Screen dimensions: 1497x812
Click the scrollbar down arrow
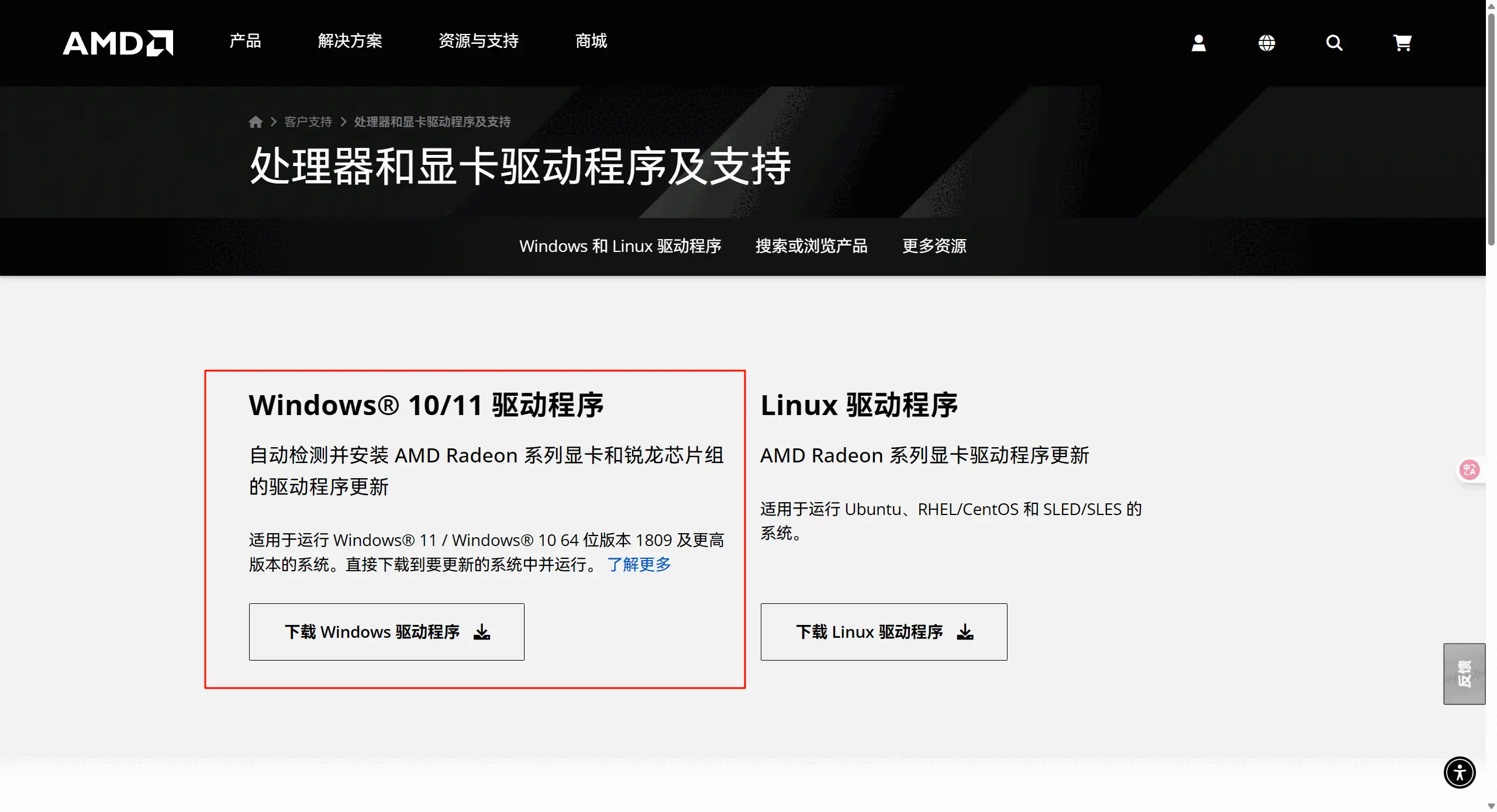point(1491,806)
